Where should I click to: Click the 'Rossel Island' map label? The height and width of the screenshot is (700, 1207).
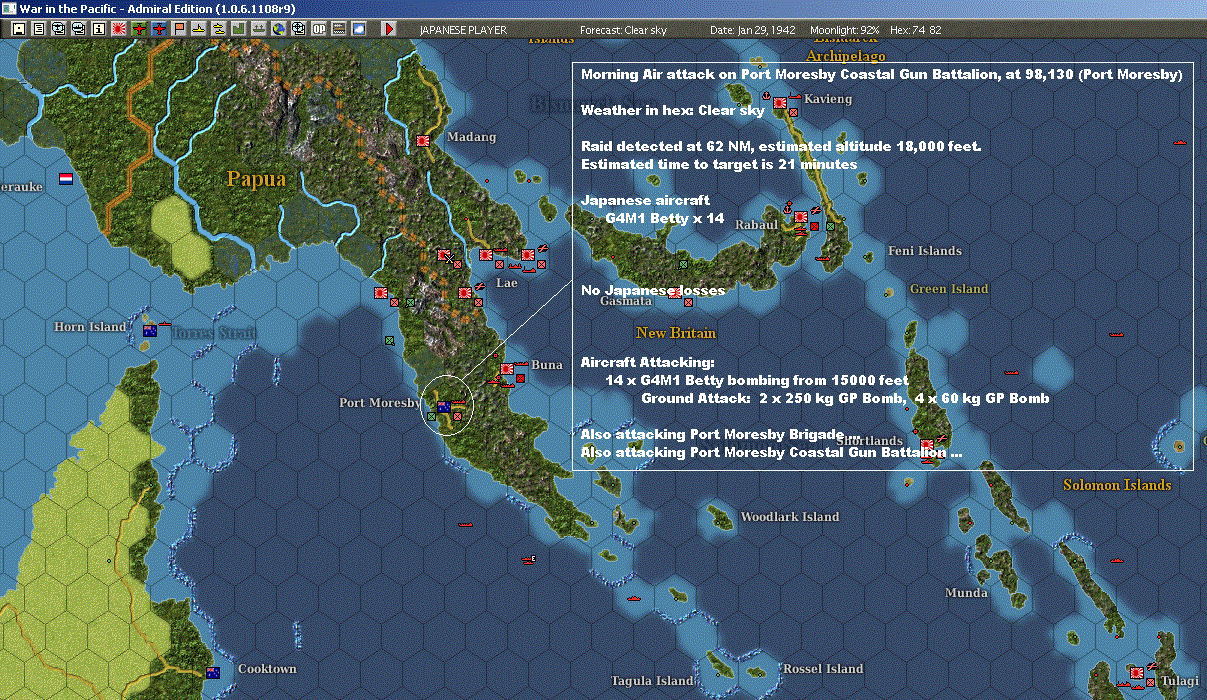coord(823,669)
